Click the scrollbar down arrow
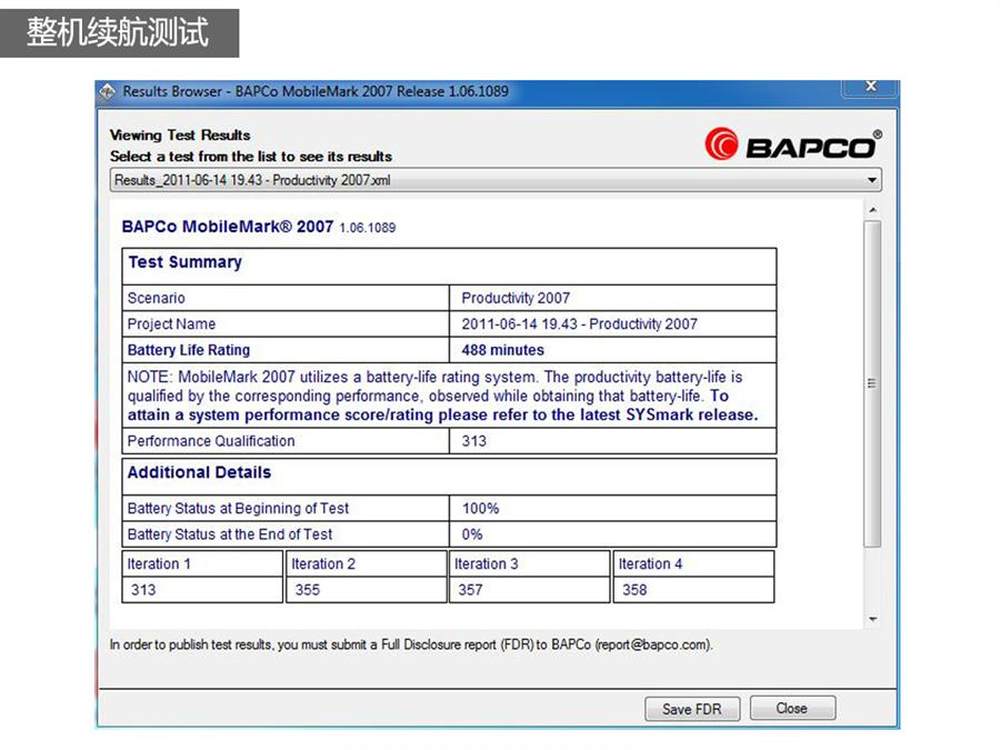The image size is (1000, 750). point(872,619)
